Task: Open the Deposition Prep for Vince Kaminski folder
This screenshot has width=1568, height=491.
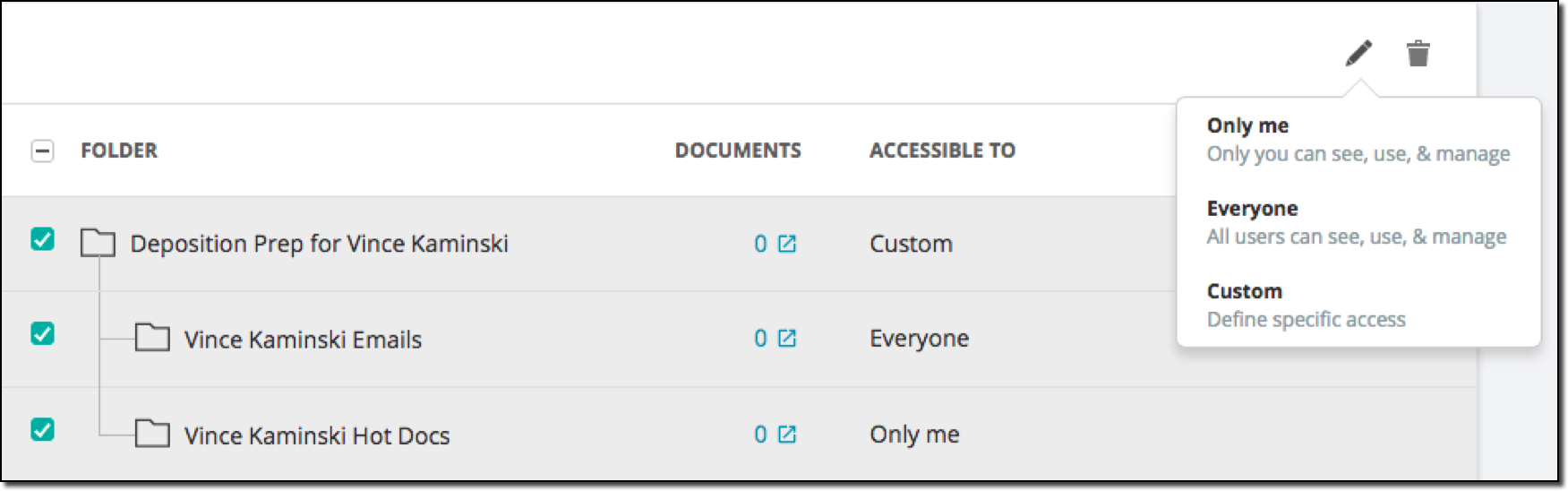Action: (x=319, y=244)
